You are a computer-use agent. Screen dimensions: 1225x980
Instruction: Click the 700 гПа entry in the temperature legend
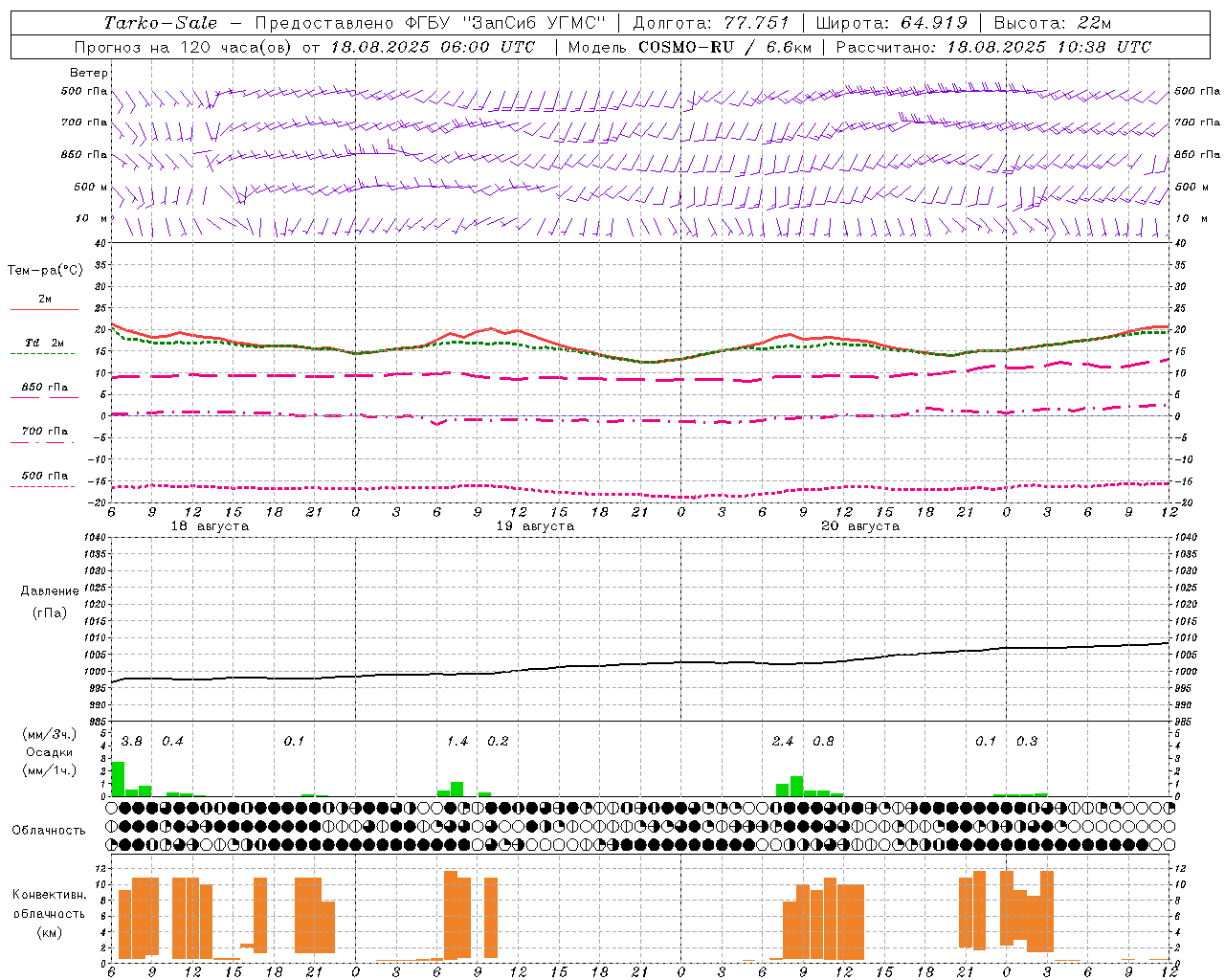[45, 432]
